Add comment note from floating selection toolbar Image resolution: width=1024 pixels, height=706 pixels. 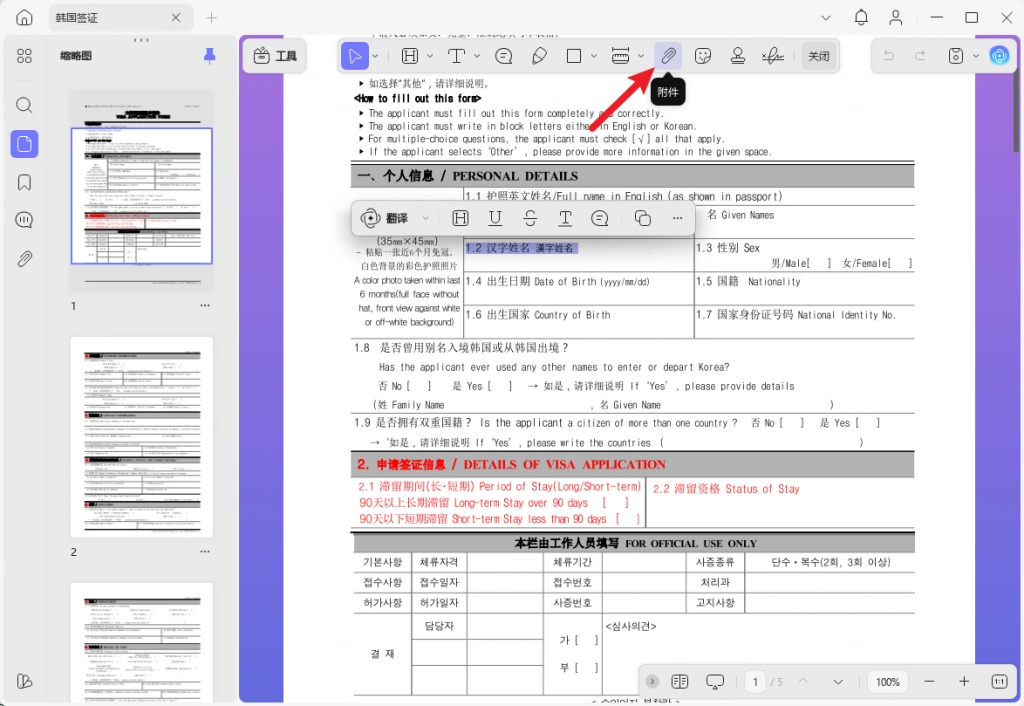600,218
